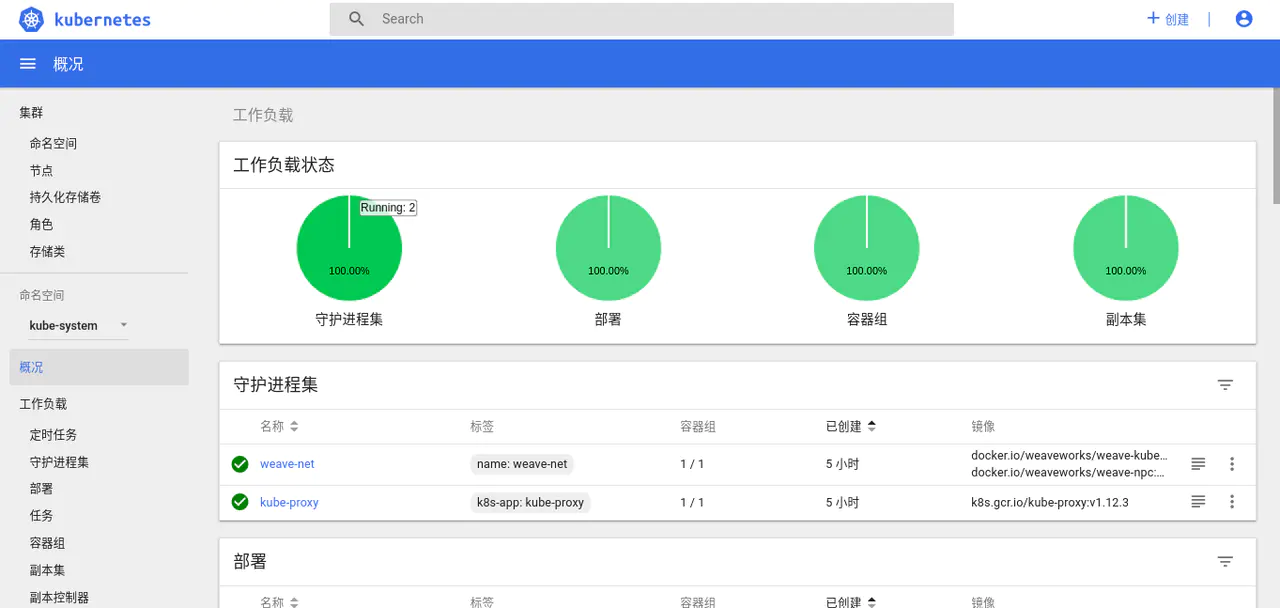Viewport: 1280px width, 608px height.
Task: Click the 部署 status pie chart
Action: (x=608, y=248)
